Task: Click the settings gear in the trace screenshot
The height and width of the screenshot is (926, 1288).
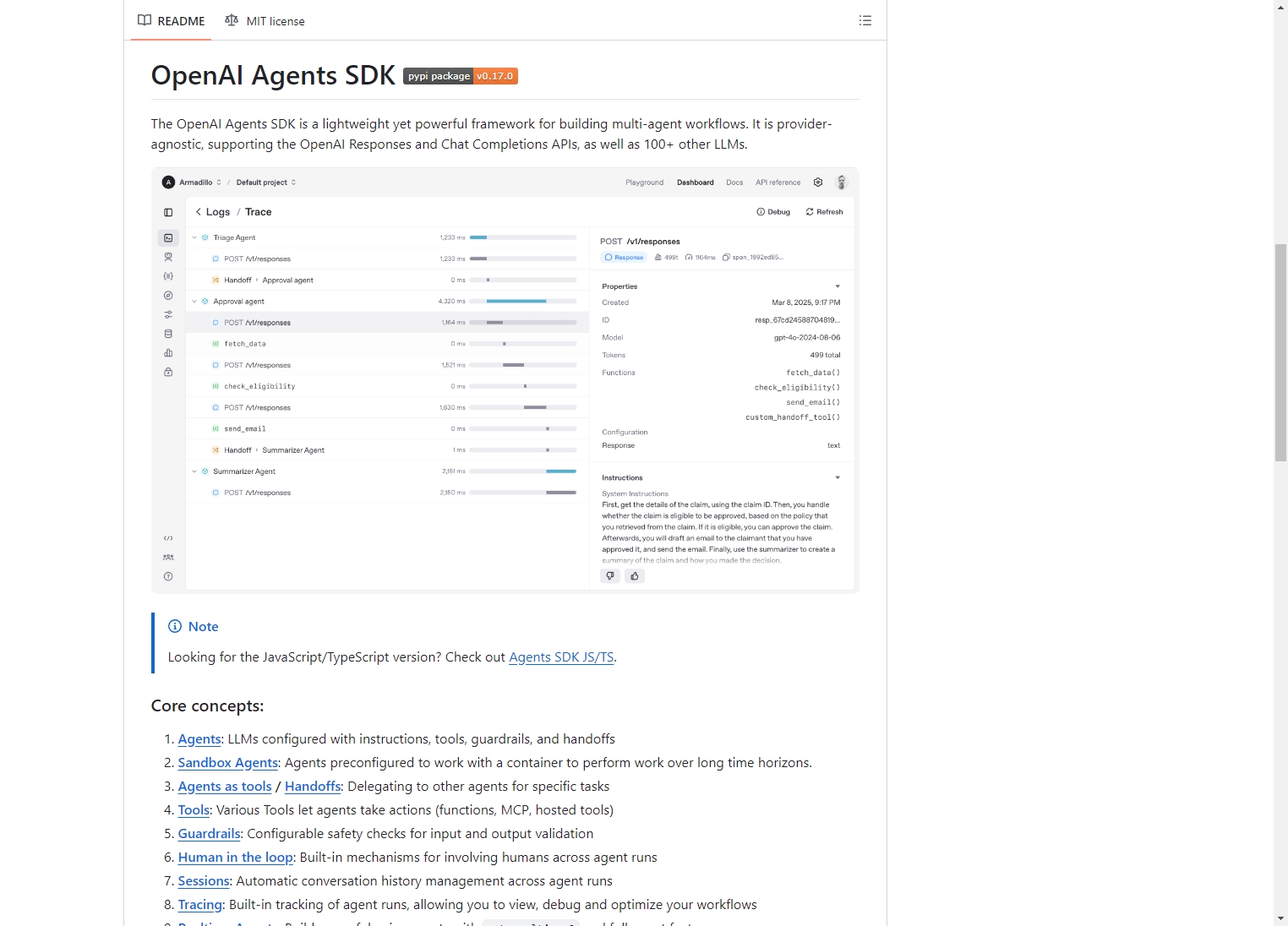Action: click(818, 182)
